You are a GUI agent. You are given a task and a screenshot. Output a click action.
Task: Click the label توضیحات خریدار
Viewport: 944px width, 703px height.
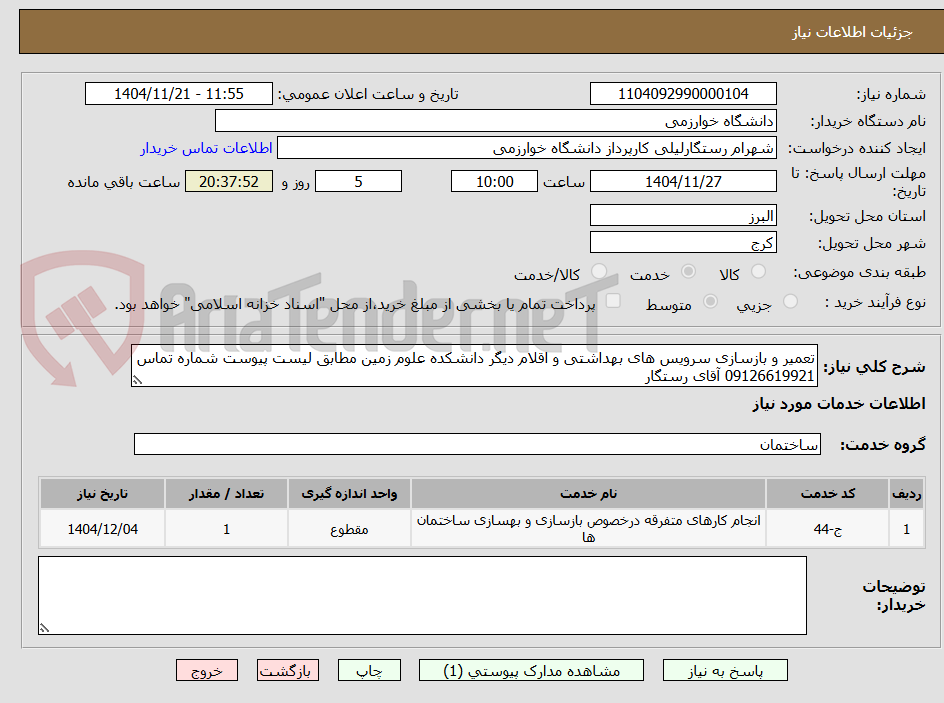[x=894, y=595]
